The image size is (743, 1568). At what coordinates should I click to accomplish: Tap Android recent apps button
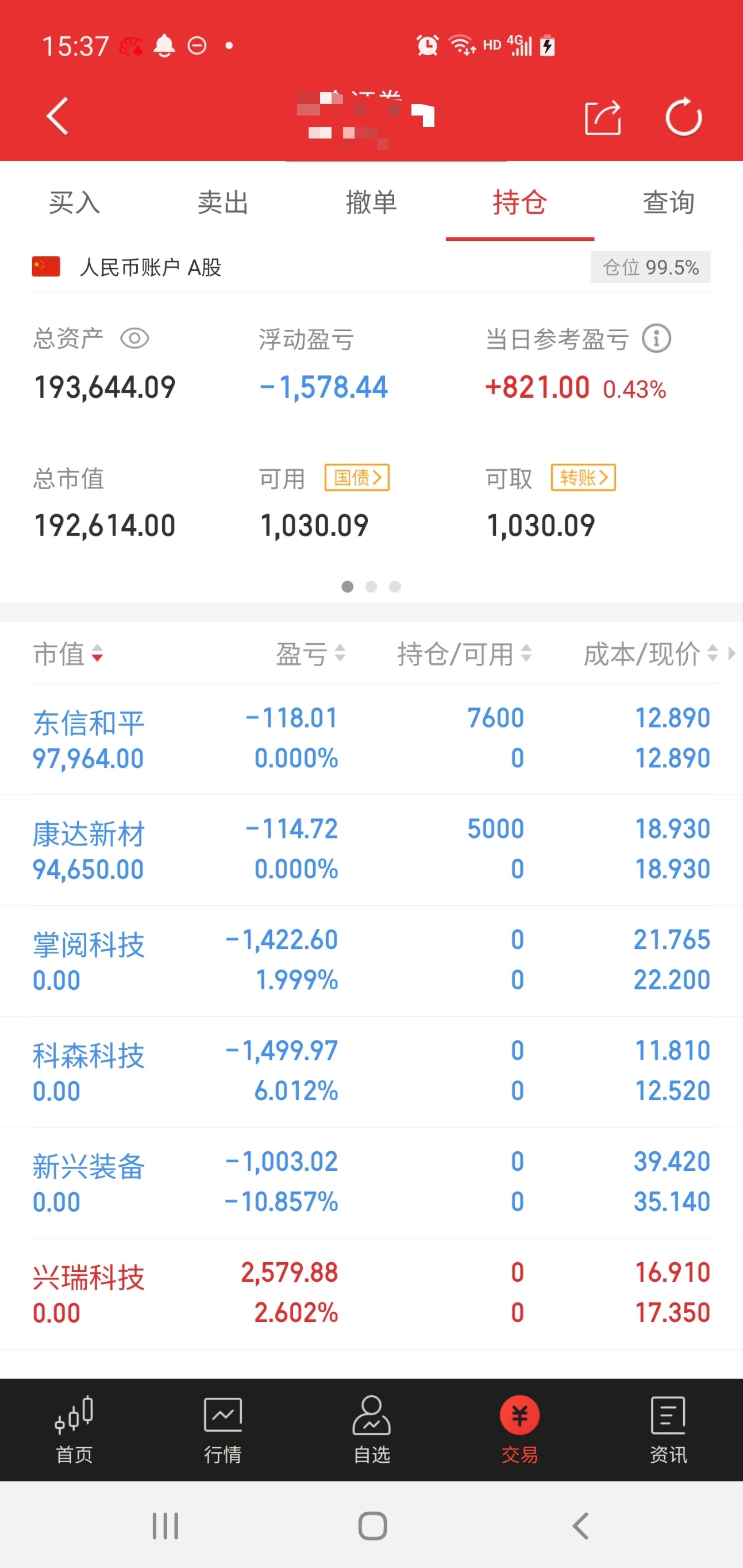(165, 1525)
